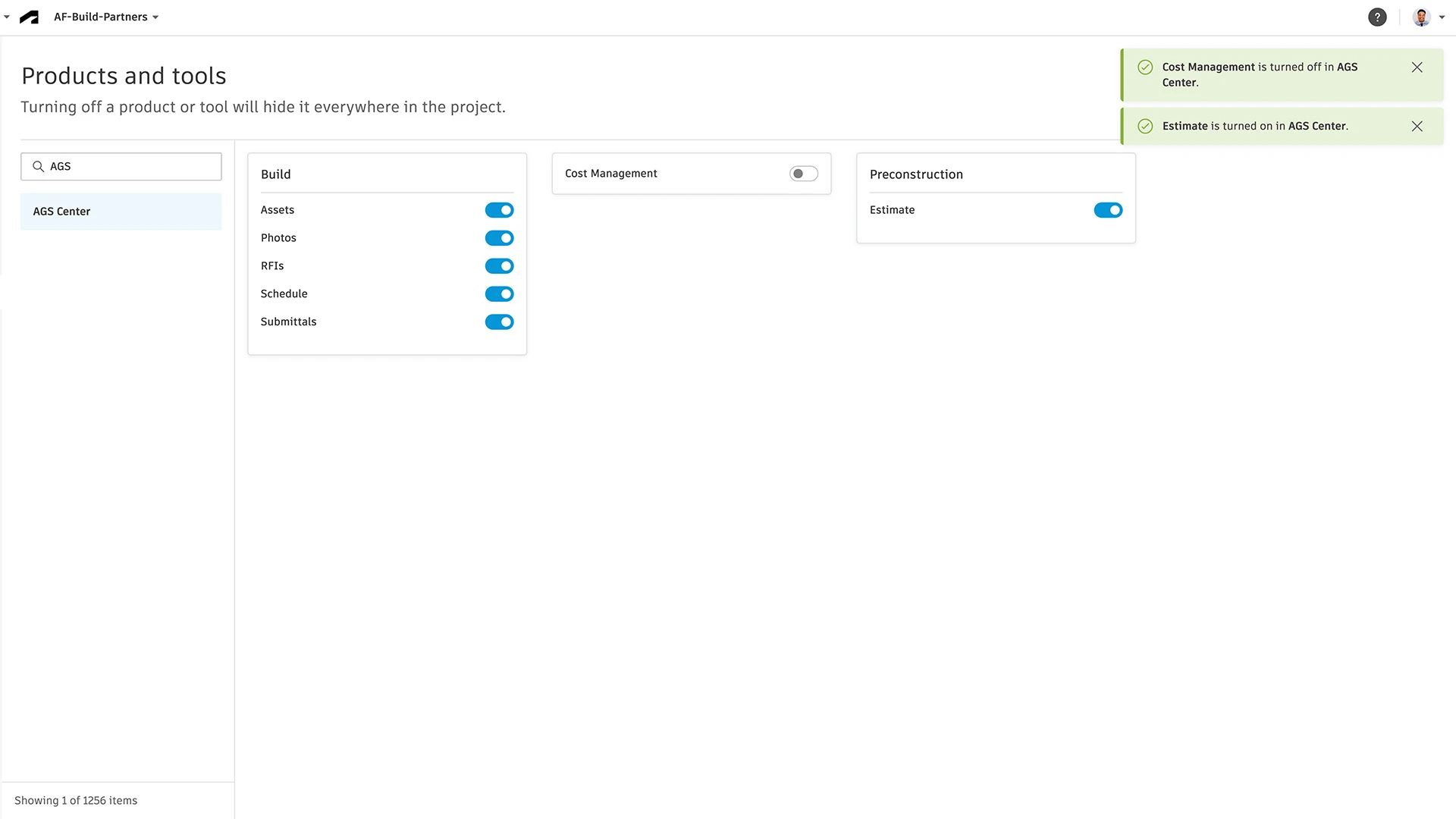
Task: Click the Assets label
Action: click(x=278, y=210)
